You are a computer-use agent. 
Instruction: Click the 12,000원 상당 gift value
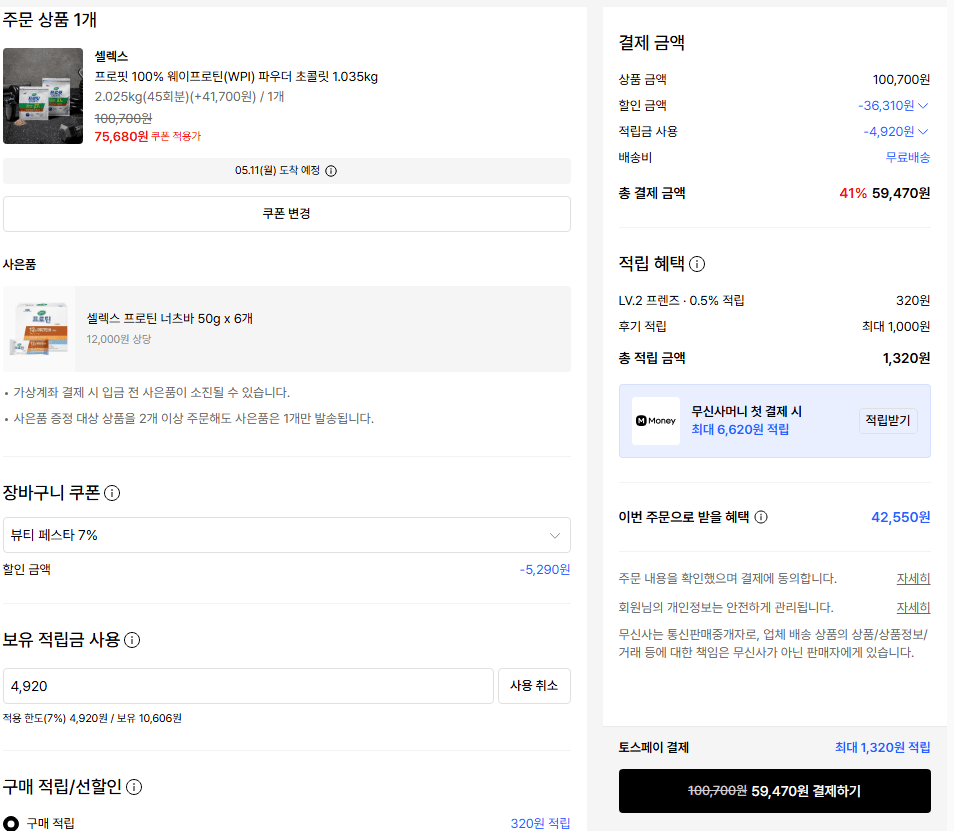[x=119, y=339]
